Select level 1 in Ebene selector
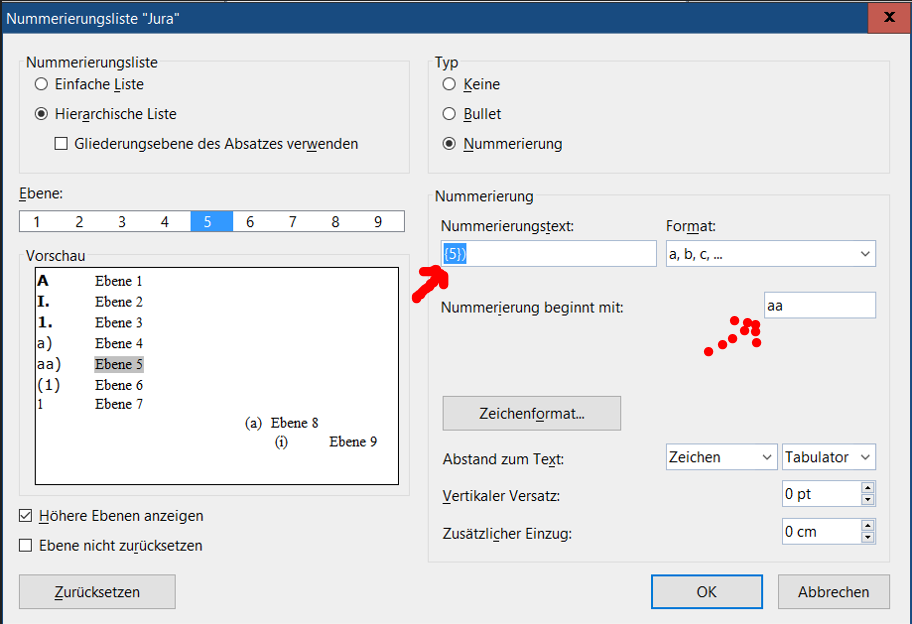Viewport: 912px width, 624px height. [37, 222]
